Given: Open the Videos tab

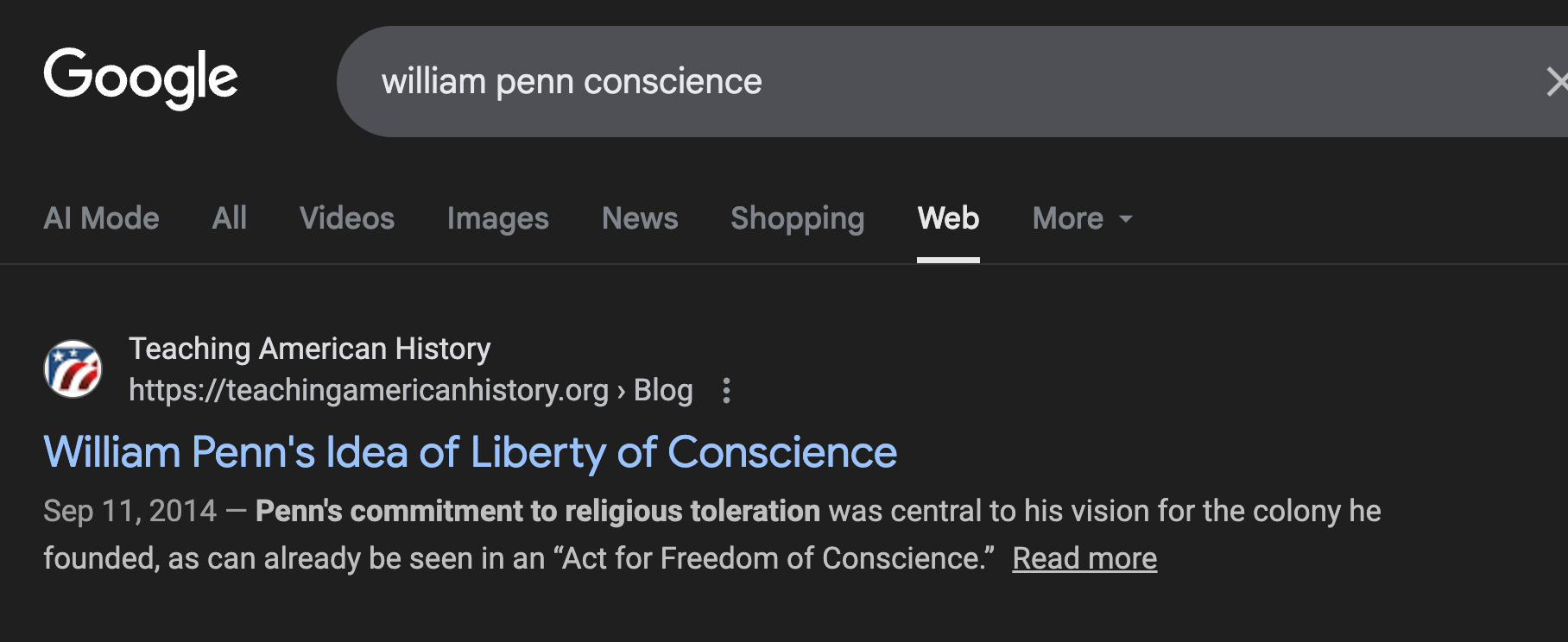Looking at the screenshot, I should coord(347,219).
